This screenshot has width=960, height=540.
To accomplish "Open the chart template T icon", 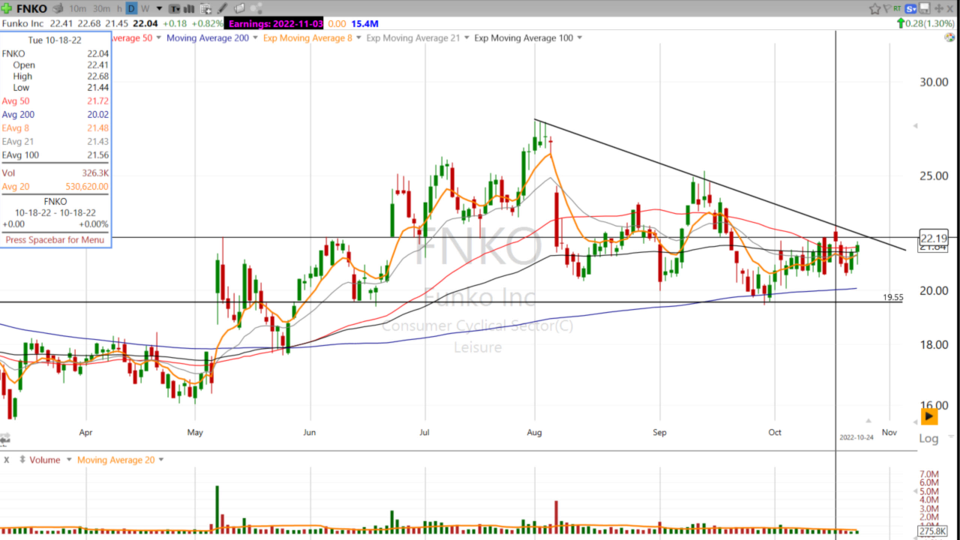I will (174, 9).
